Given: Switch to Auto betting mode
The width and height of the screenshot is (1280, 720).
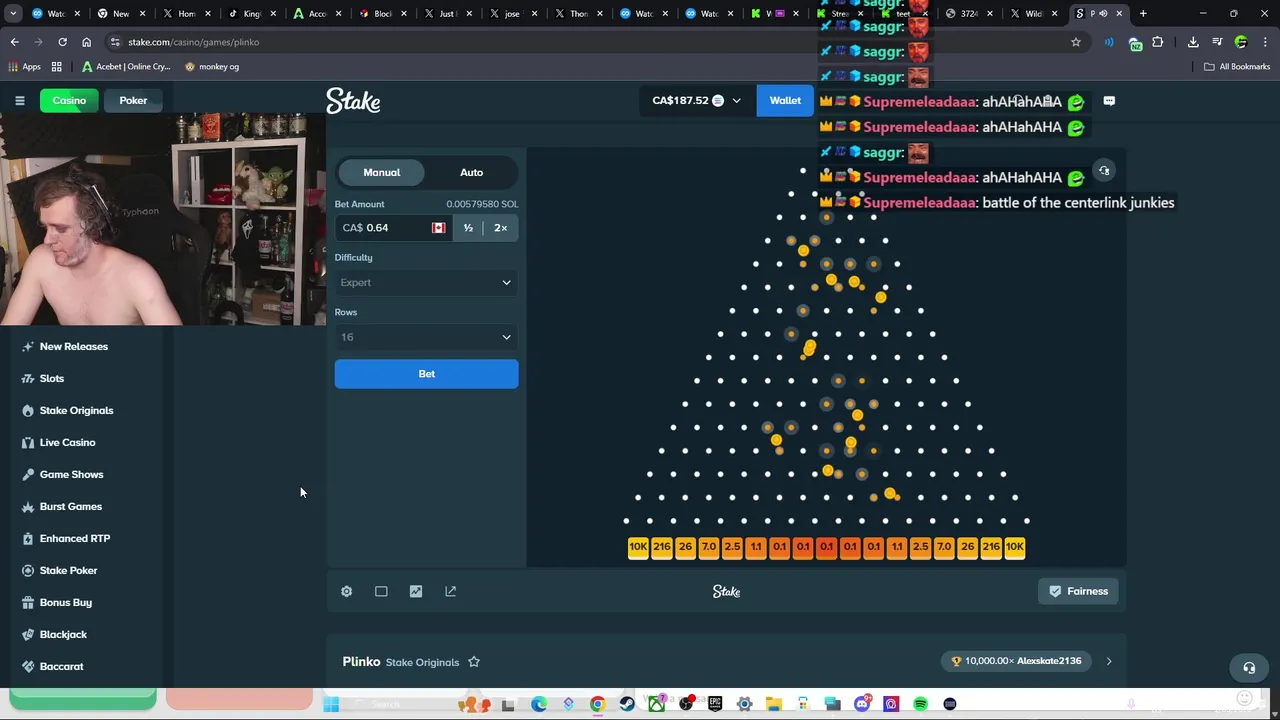Looking at the screenshot, I should point(471,172).
